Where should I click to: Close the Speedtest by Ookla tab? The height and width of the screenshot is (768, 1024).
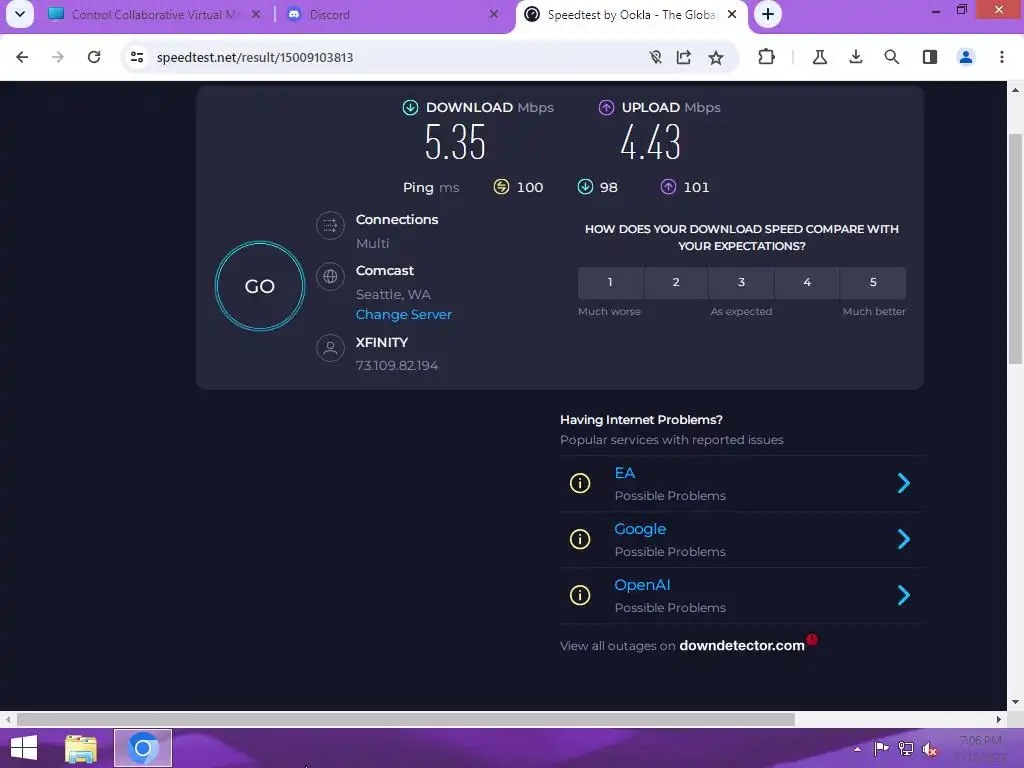pos(732,14)
